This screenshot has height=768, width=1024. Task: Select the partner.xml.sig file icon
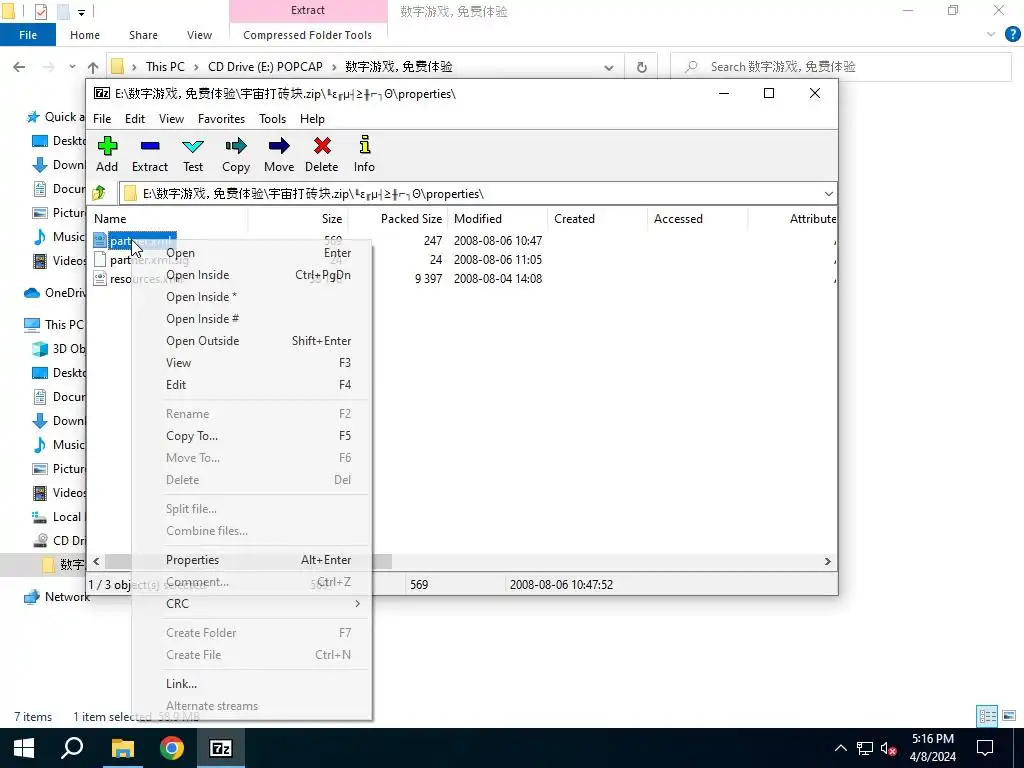click(100, 260)
